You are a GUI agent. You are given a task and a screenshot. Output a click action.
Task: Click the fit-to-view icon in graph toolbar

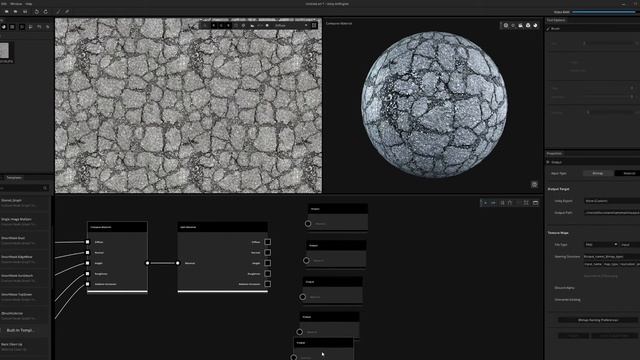526,203
